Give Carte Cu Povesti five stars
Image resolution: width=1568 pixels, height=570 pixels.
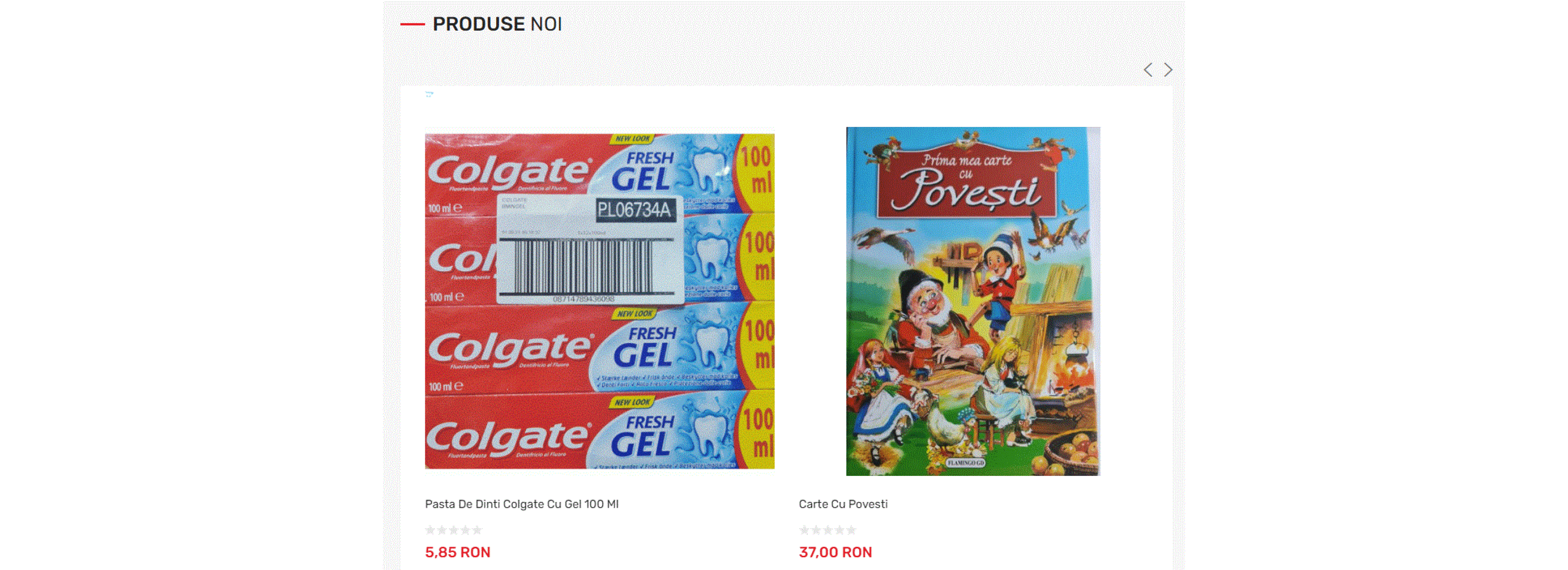tap(851, 530)
